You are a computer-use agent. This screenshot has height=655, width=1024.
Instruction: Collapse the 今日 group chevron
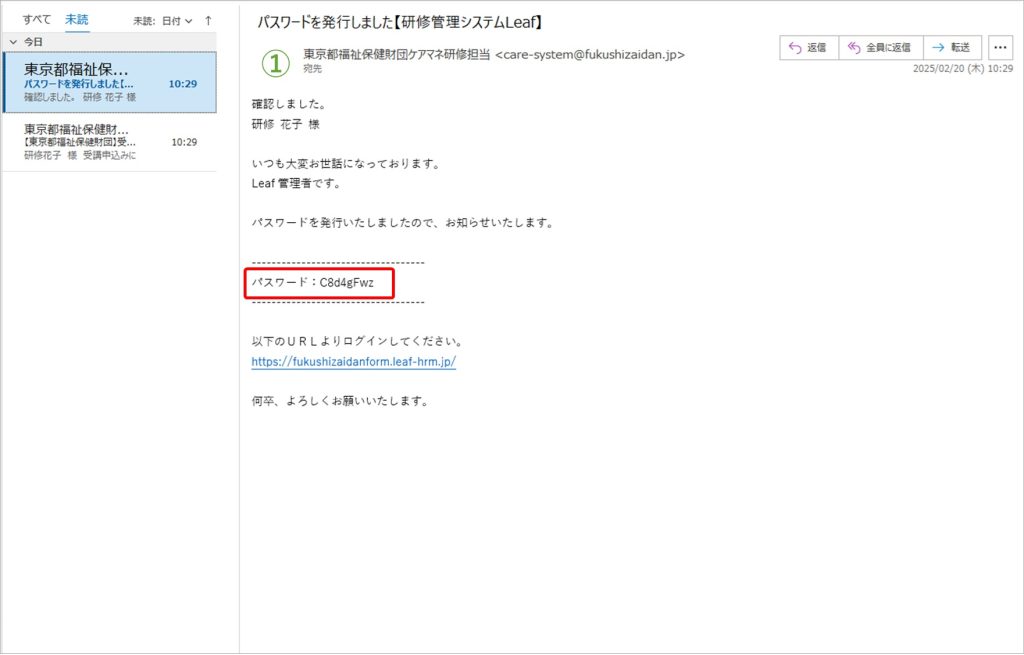(x=13, y=42)
